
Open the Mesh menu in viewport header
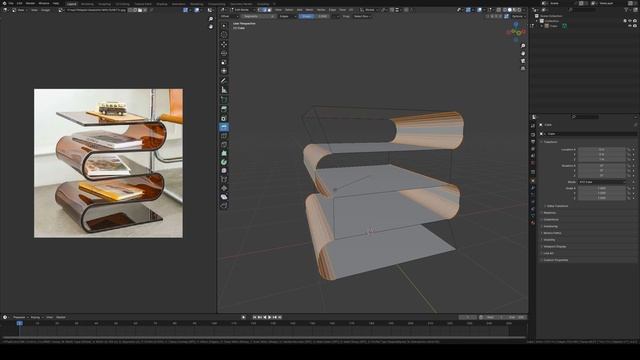click(x=310, y=10)
